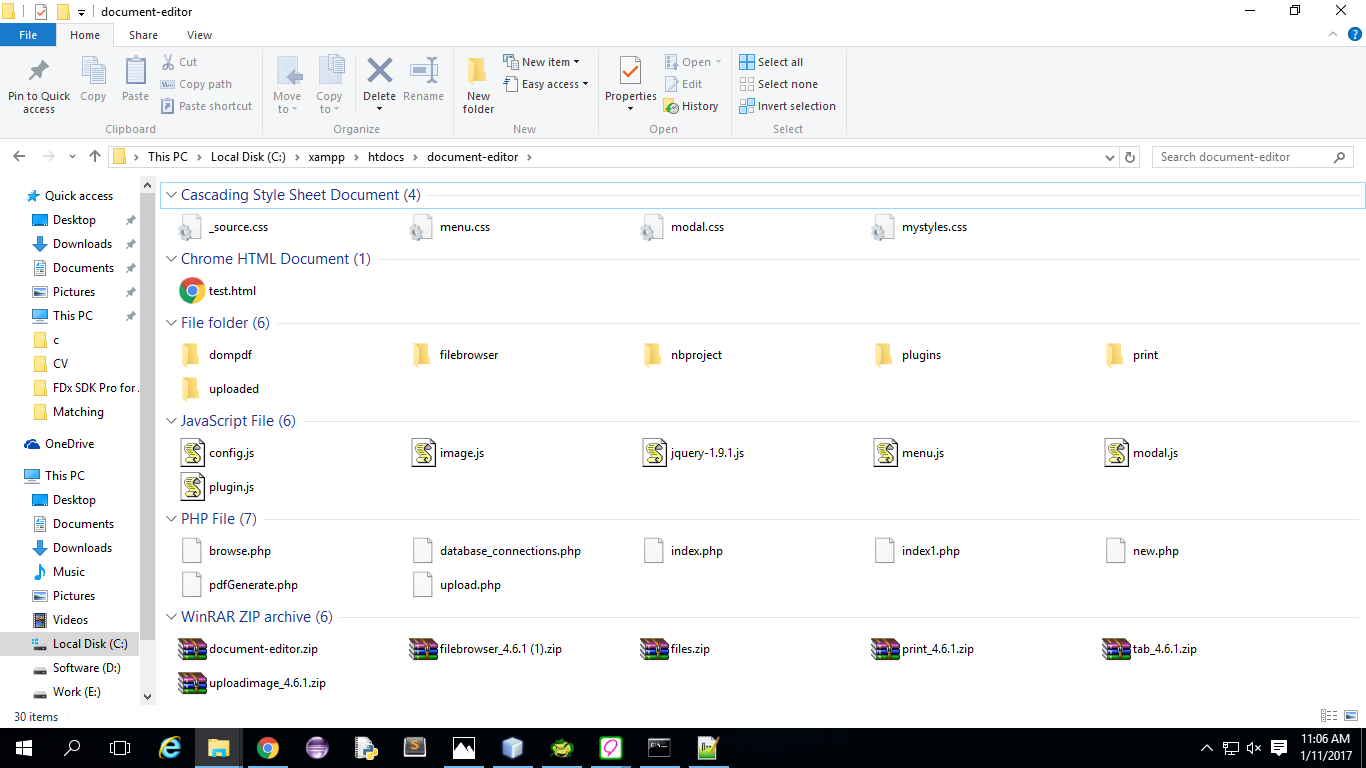Image resolution: width=1366 pixels, height=768 pixels.
Task: Open address bar history dropdown
Action: [1110, 157]
